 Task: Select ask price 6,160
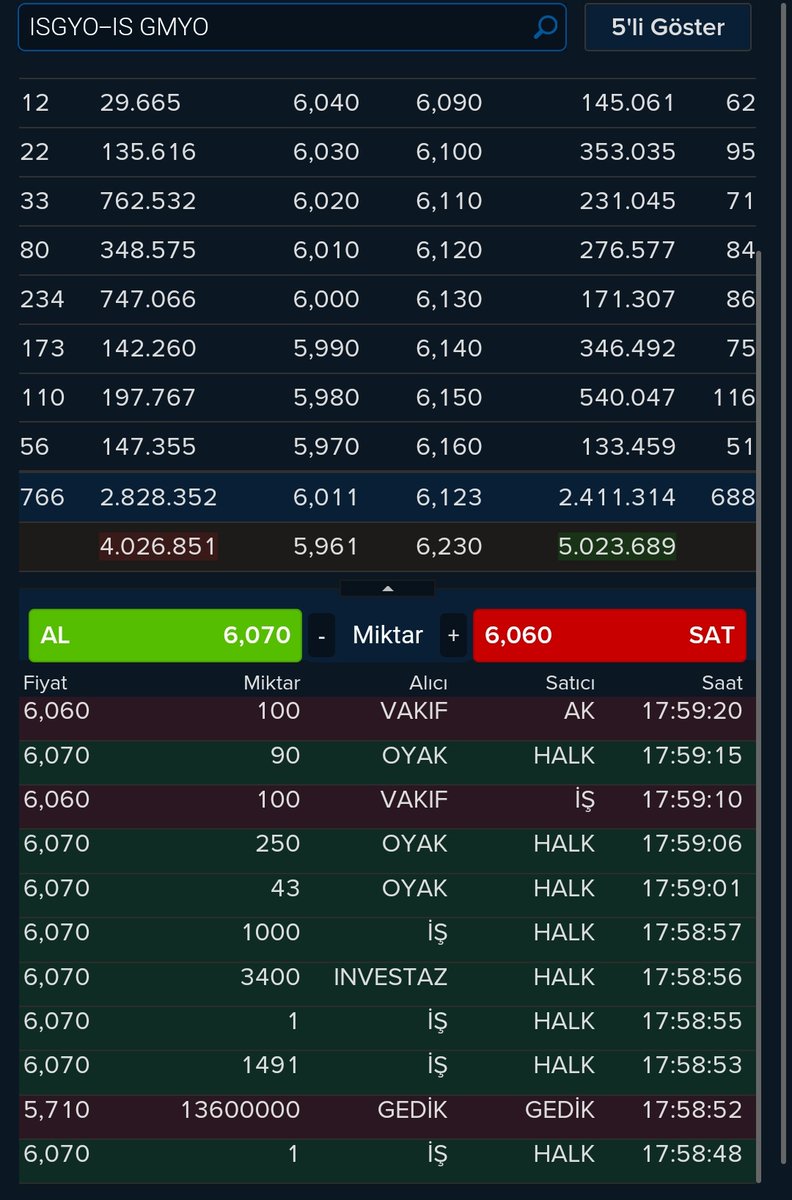point(450,446)
